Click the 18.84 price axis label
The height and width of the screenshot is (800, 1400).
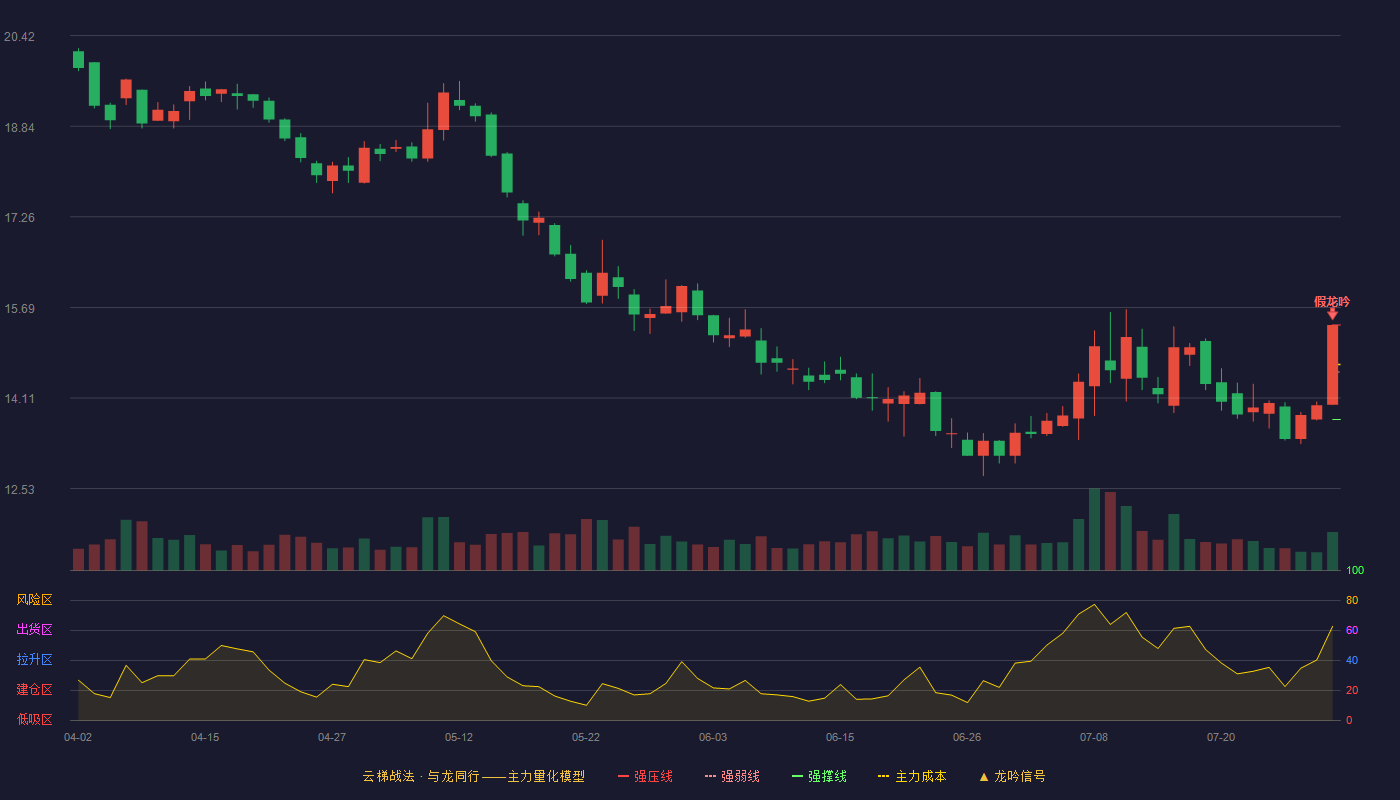click(19, 128)
